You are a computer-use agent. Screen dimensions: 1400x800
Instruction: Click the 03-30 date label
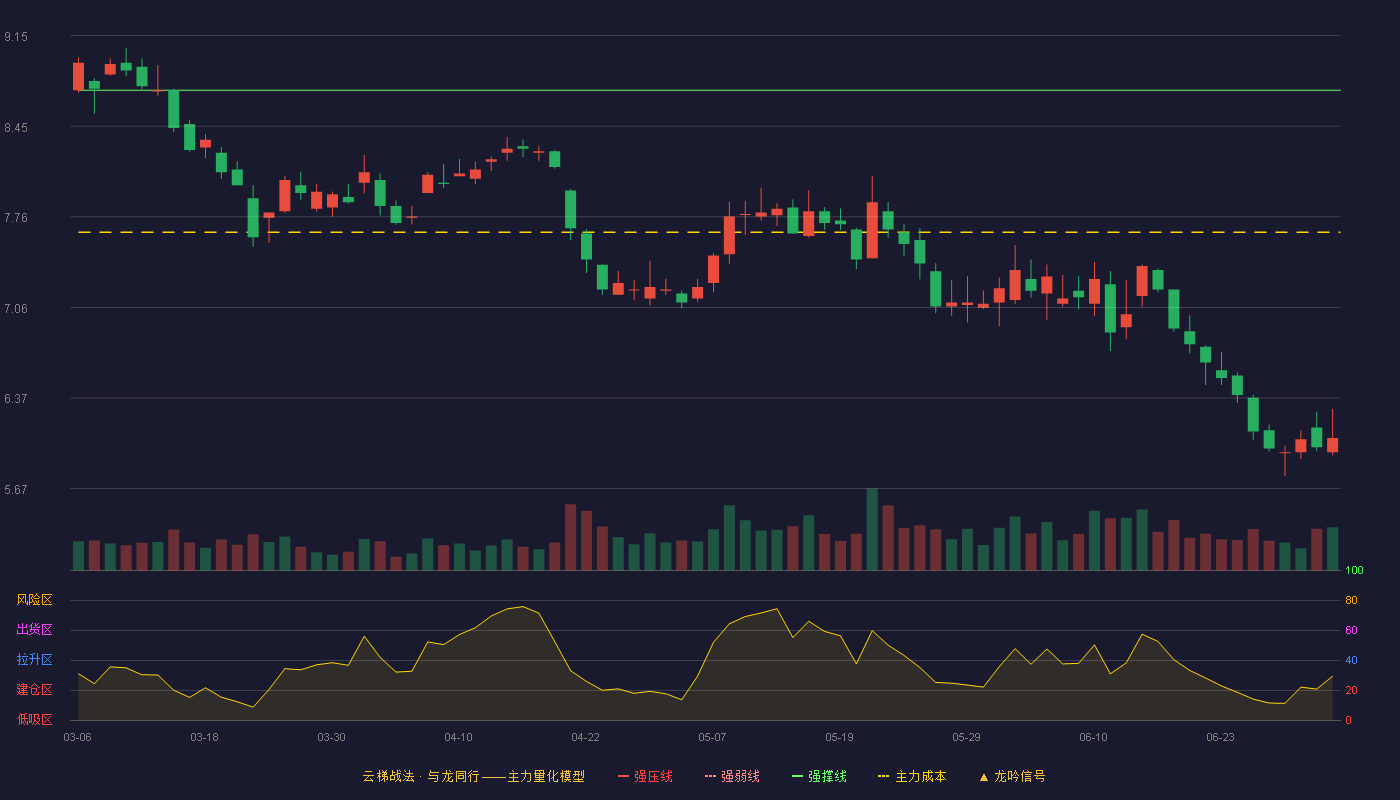tap(331, 737)
